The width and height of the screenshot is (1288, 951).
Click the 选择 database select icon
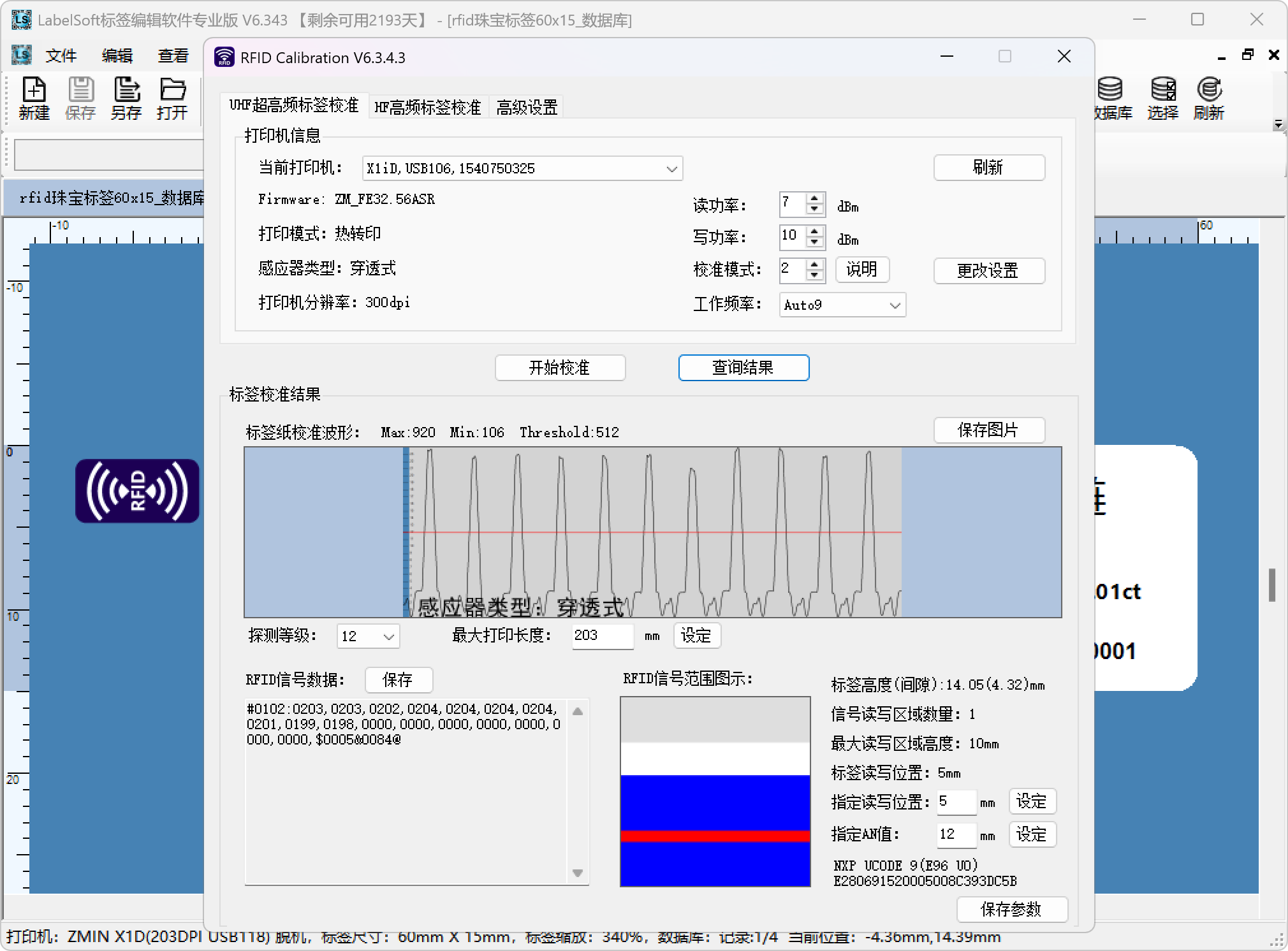coord(1162,98)
